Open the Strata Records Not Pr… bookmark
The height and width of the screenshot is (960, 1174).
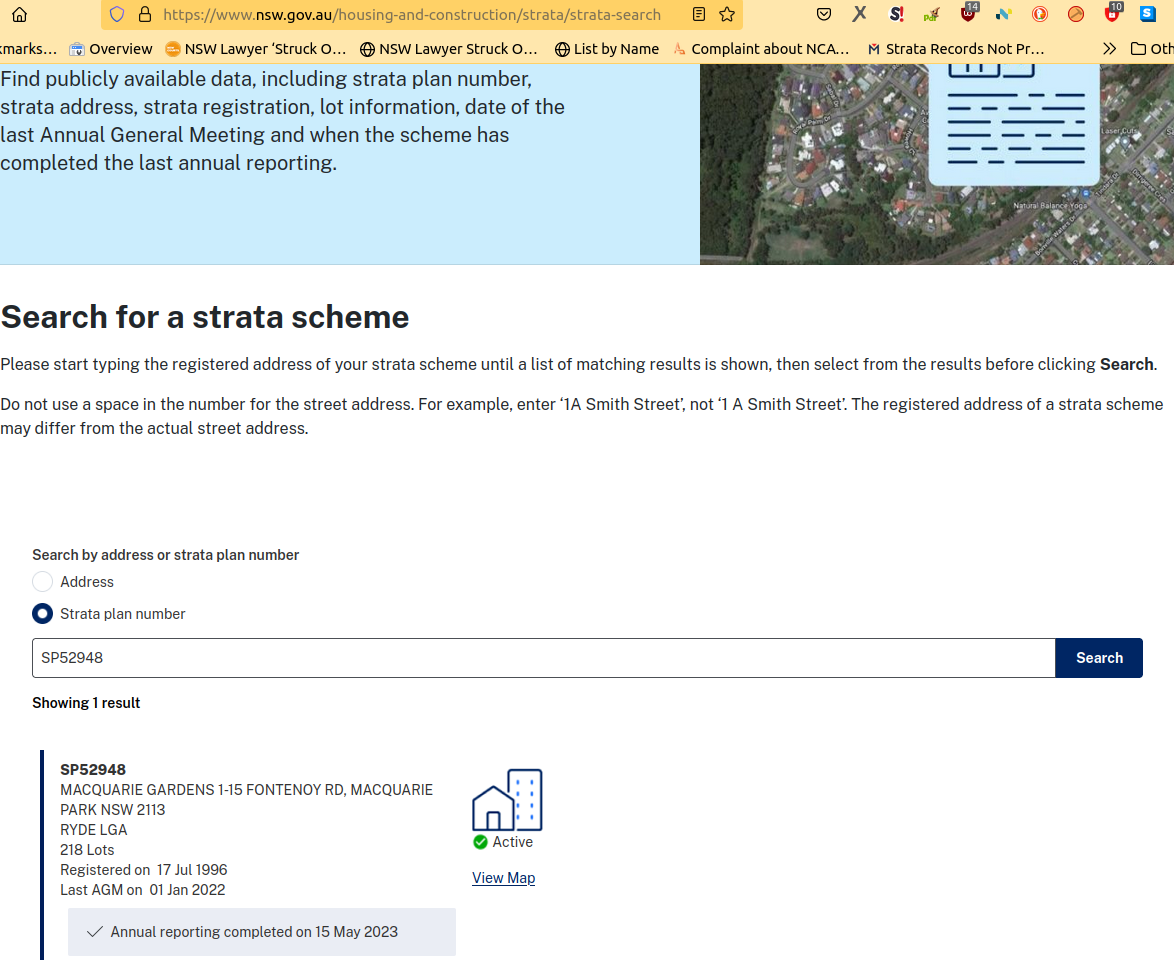956,49
